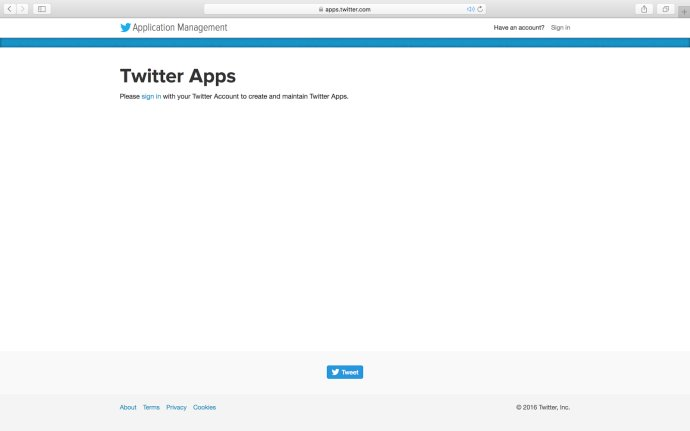The height and width of the screenshot is (431, 690).
Task: Mute the tab audio speaker icon
Action: coord(470,9)
